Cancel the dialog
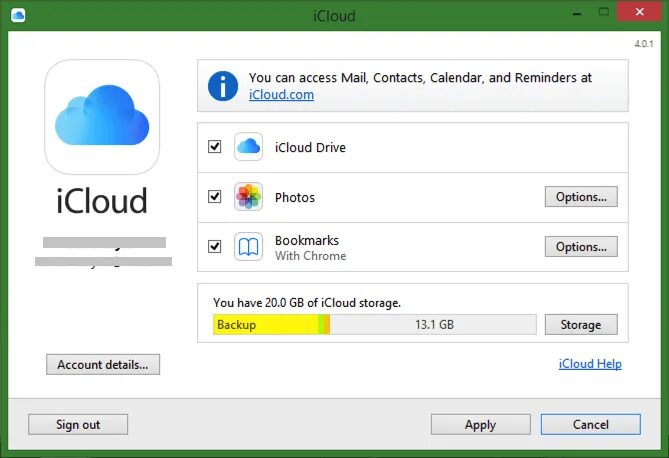This screenshot has height=458, width=669. pos(591,425)
